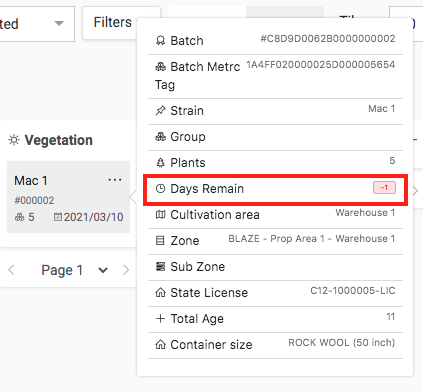423x392 pixels.
Task: Click the Container size row
Action: coord(275,345)
